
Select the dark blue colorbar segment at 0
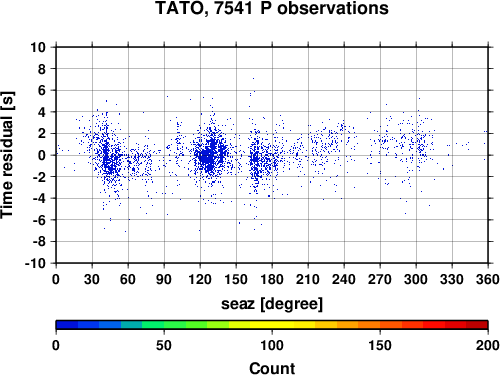67,325
